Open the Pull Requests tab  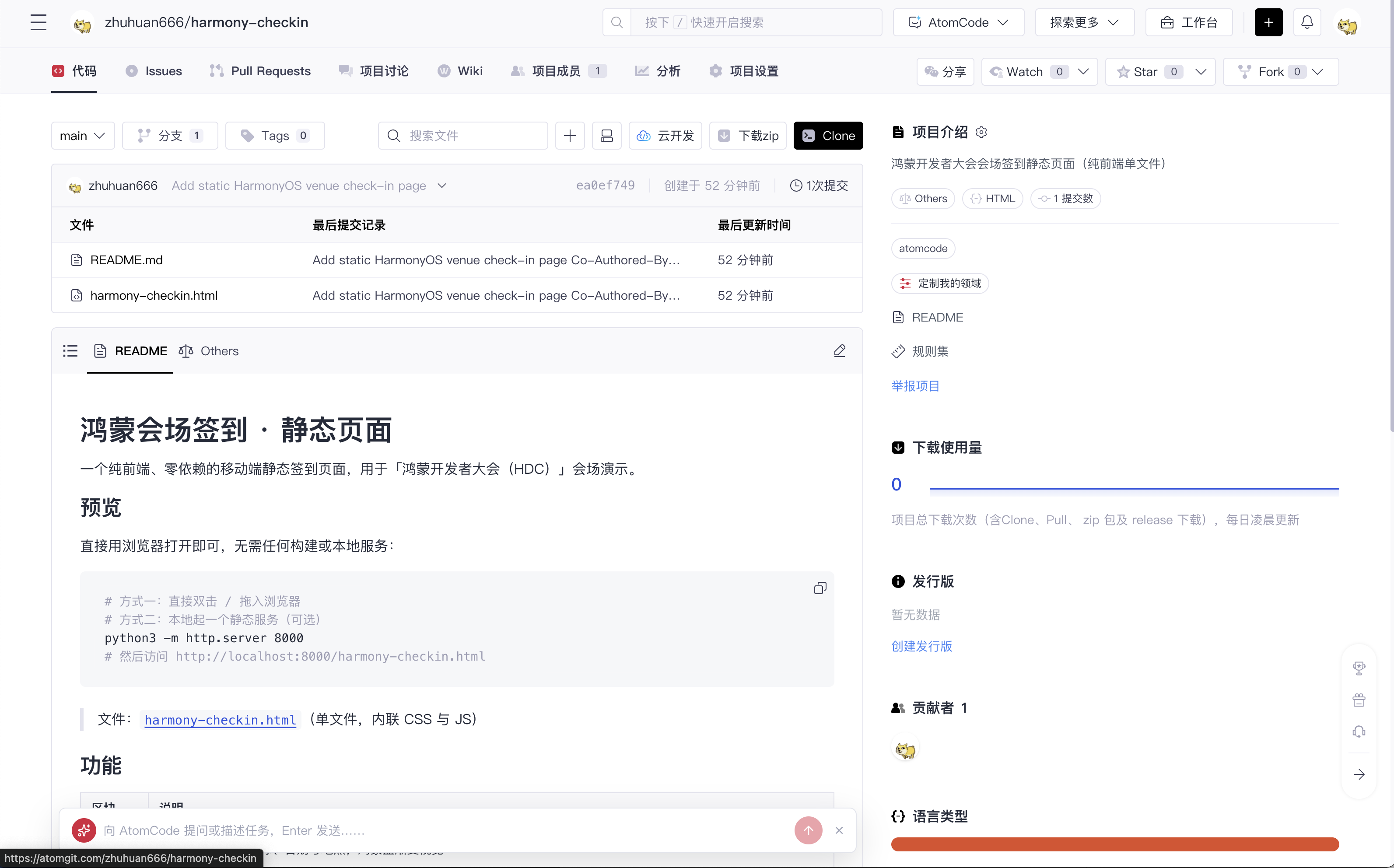point(260,70)
